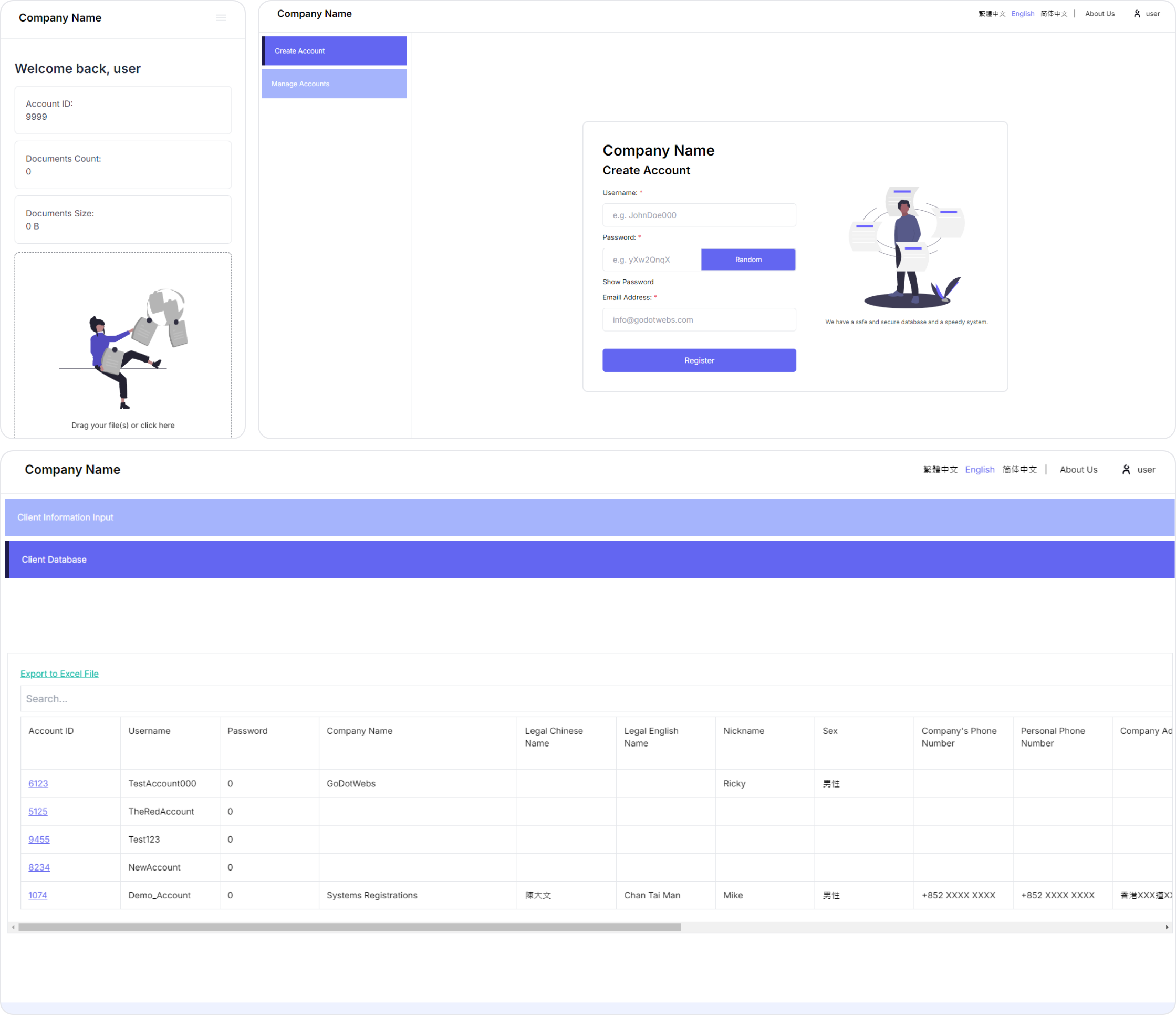
Task: Click the horizontal table scrollbar thumb
Action: pos(349,927)
